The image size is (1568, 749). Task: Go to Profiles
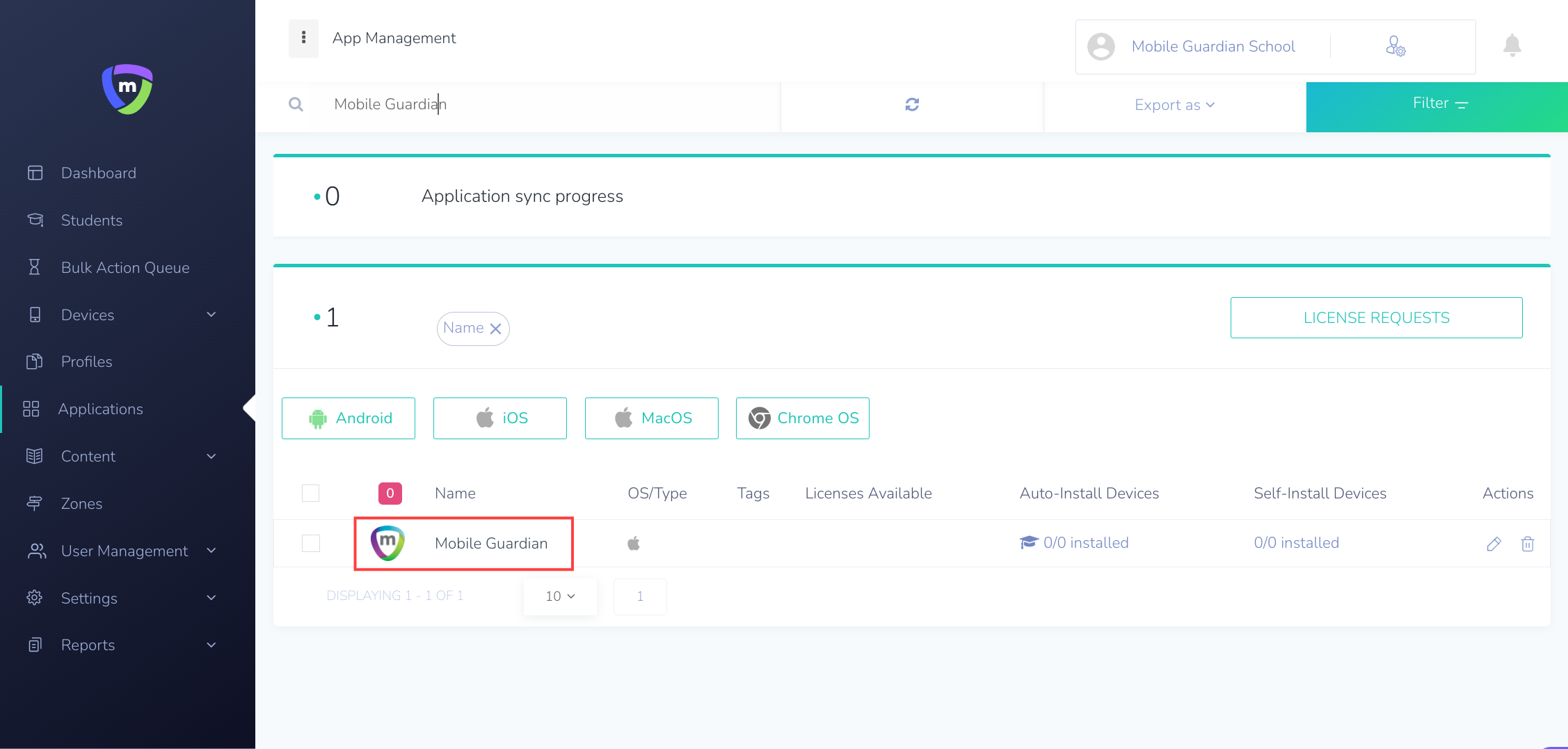[86, 361]
